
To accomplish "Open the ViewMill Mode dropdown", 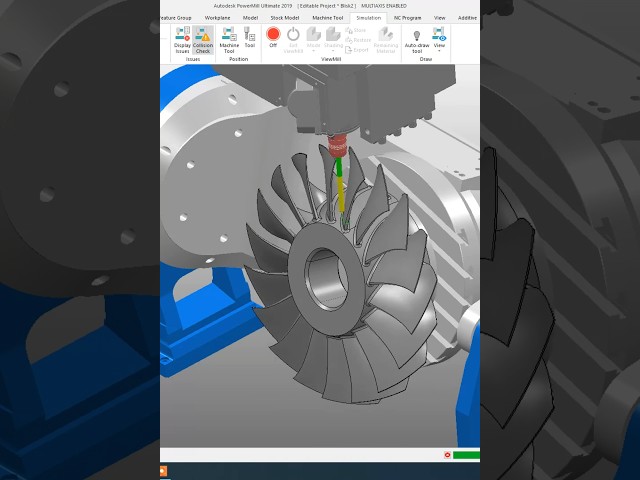I will 313,39.
